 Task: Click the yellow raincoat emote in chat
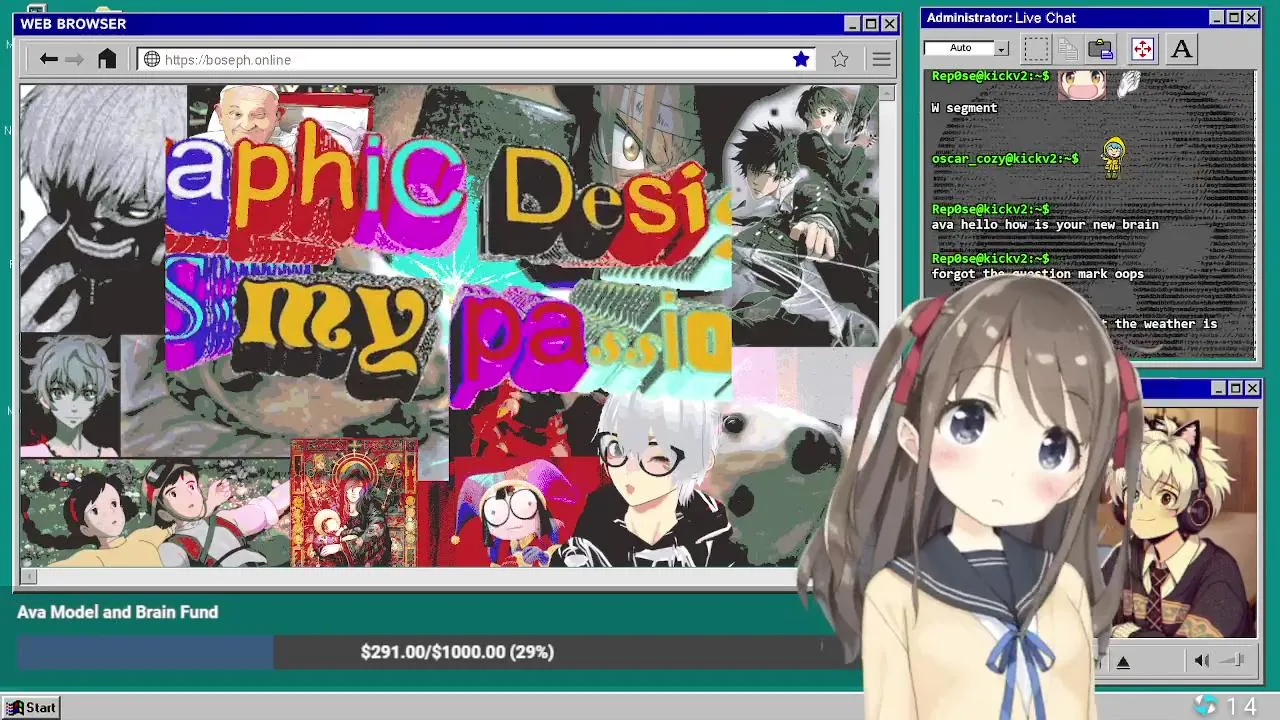[1113, 157]
